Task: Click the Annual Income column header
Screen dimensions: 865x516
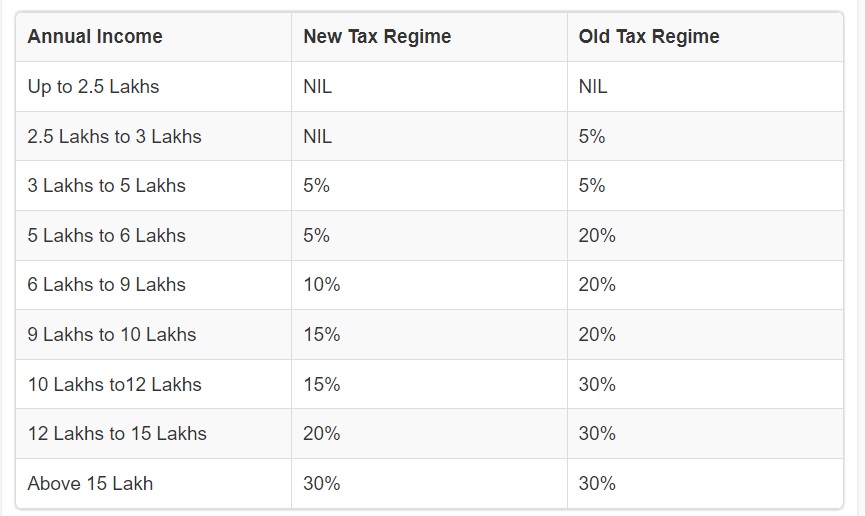Action: pyautogui.click(x=95, y=37)
